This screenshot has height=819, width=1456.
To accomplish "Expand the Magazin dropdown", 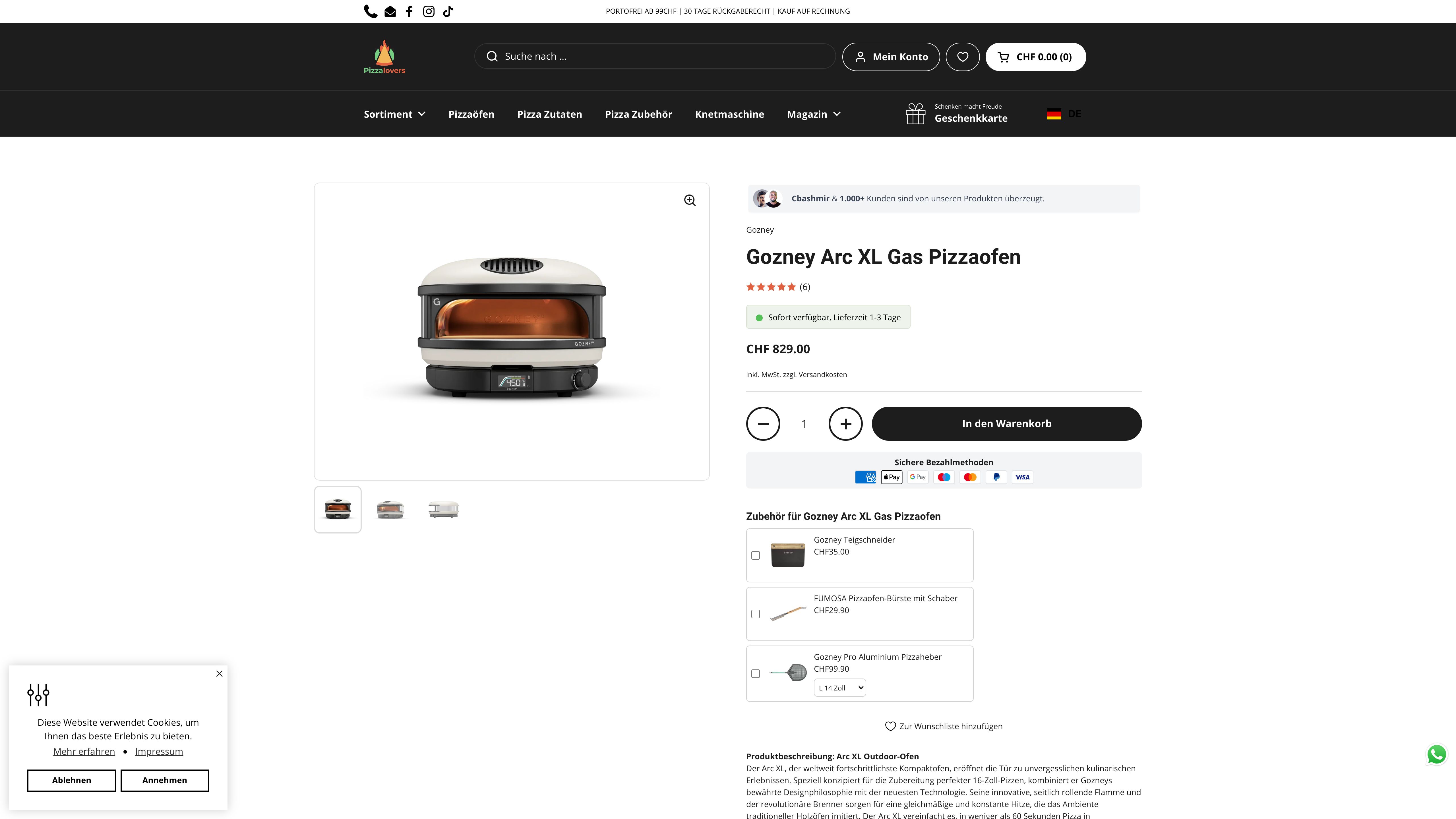I will coord(813,114).
